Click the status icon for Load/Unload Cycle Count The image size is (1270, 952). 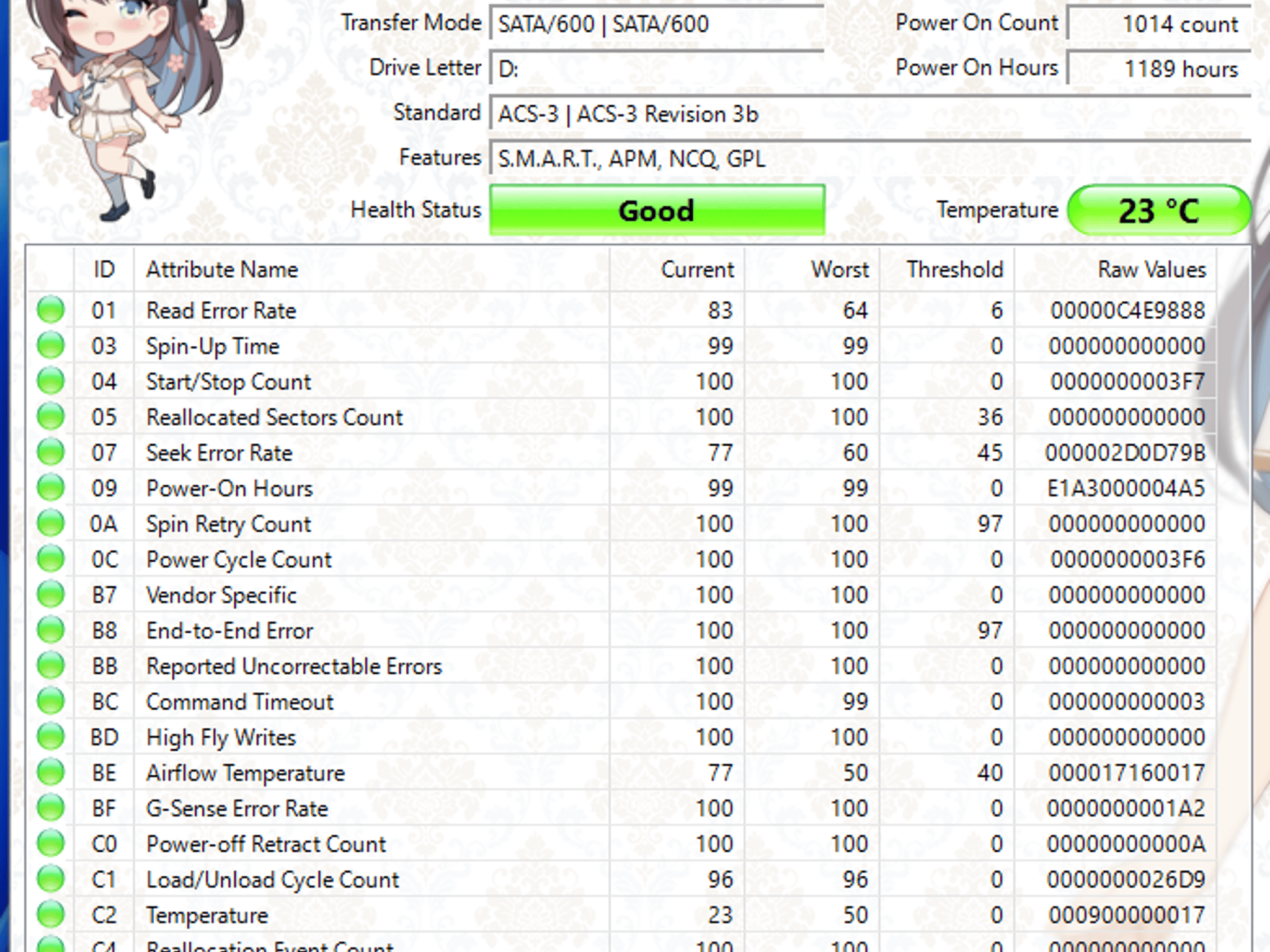click(51, 879)
